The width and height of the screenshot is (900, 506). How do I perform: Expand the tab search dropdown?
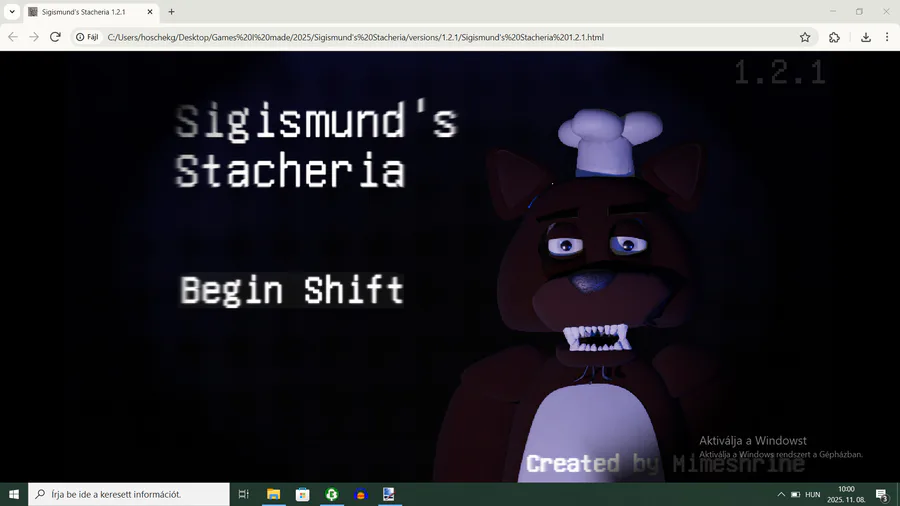[11, 12]
